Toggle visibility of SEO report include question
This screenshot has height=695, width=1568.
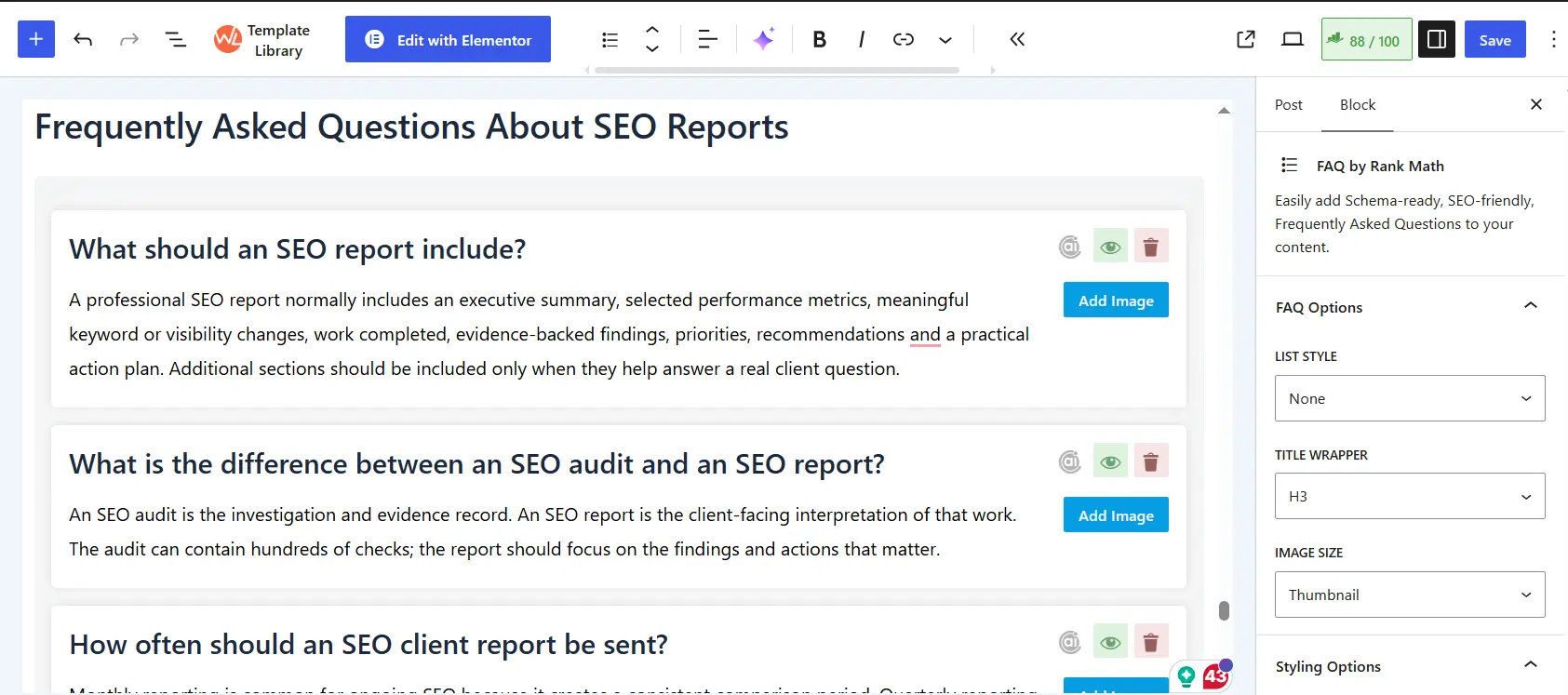pos(1110,247)
